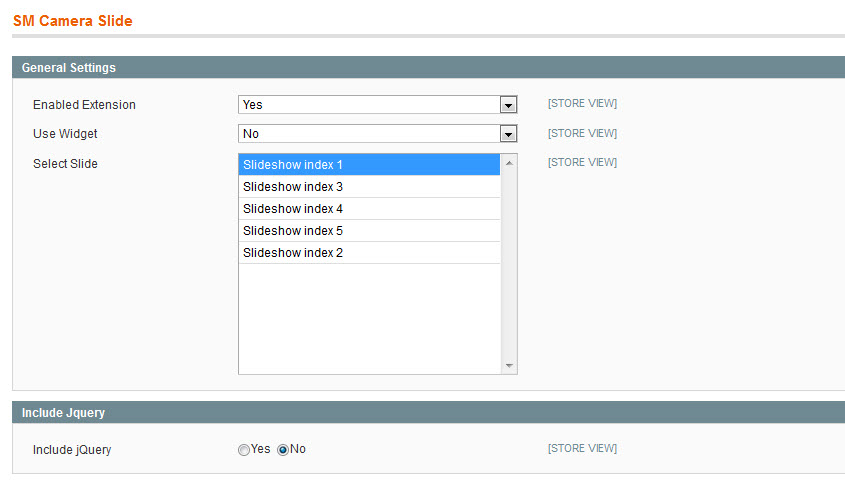
Task: Choose Yes for Include jQuery
Action: [x=244, y=450]
